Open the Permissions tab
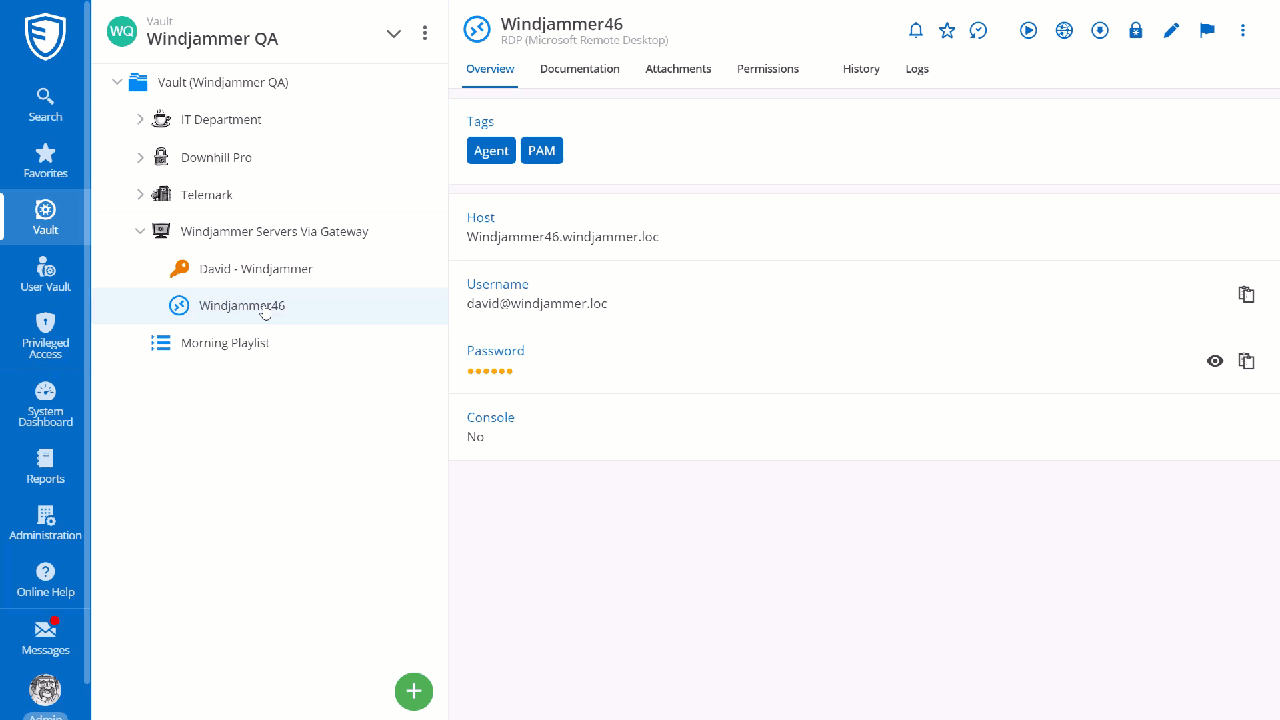The height and width of the screenshot is (720, 1280). point(767,69)
